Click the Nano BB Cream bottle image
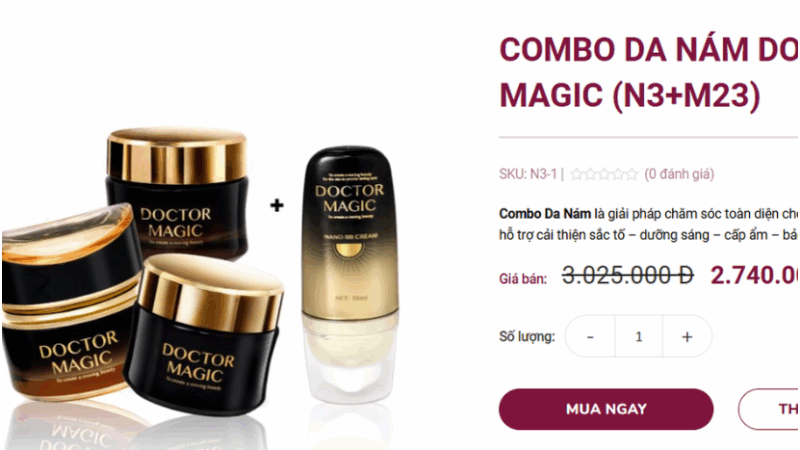 349,273
